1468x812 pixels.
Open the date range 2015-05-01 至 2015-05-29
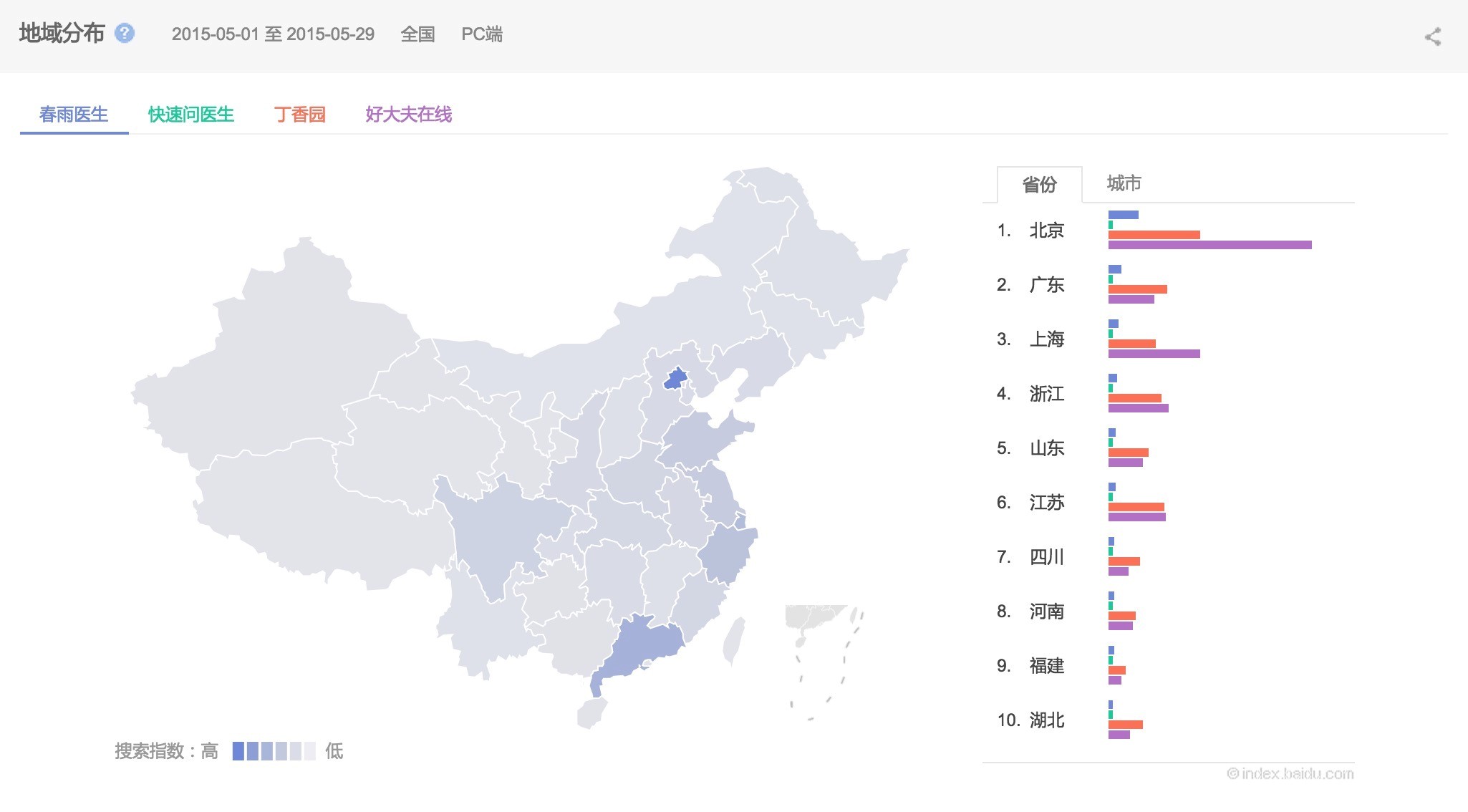(x=273, y=34)
